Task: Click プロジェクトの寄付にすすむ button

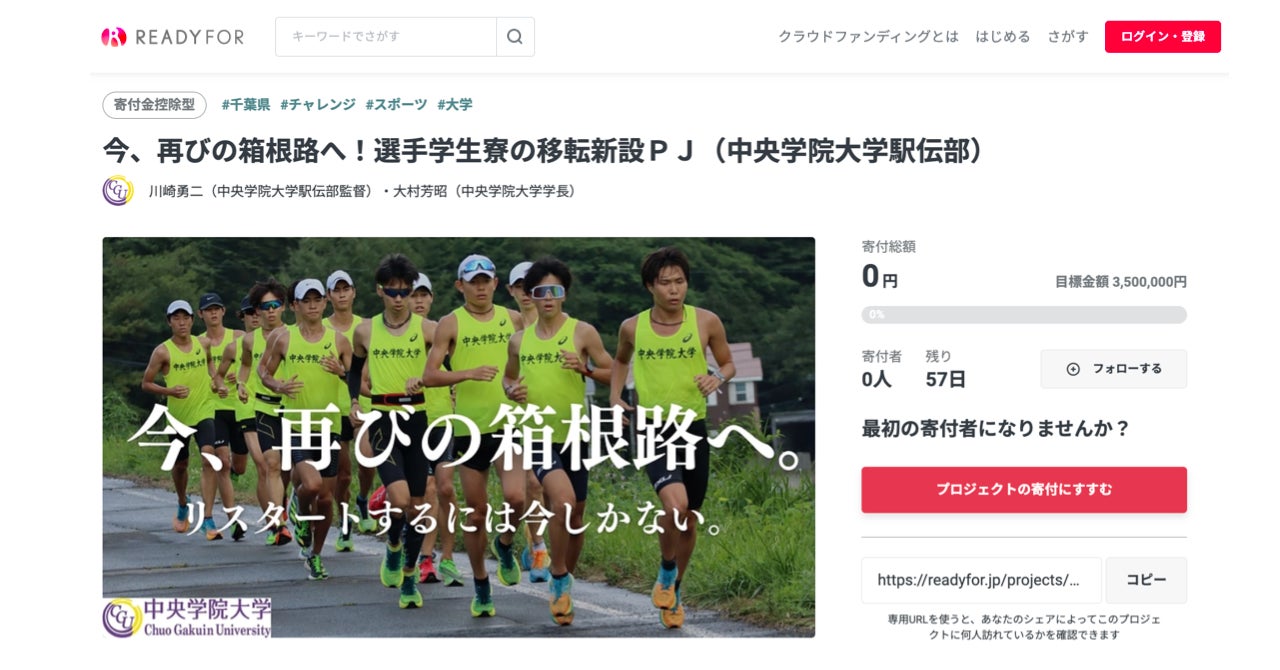Action: tap(1024, 490)
